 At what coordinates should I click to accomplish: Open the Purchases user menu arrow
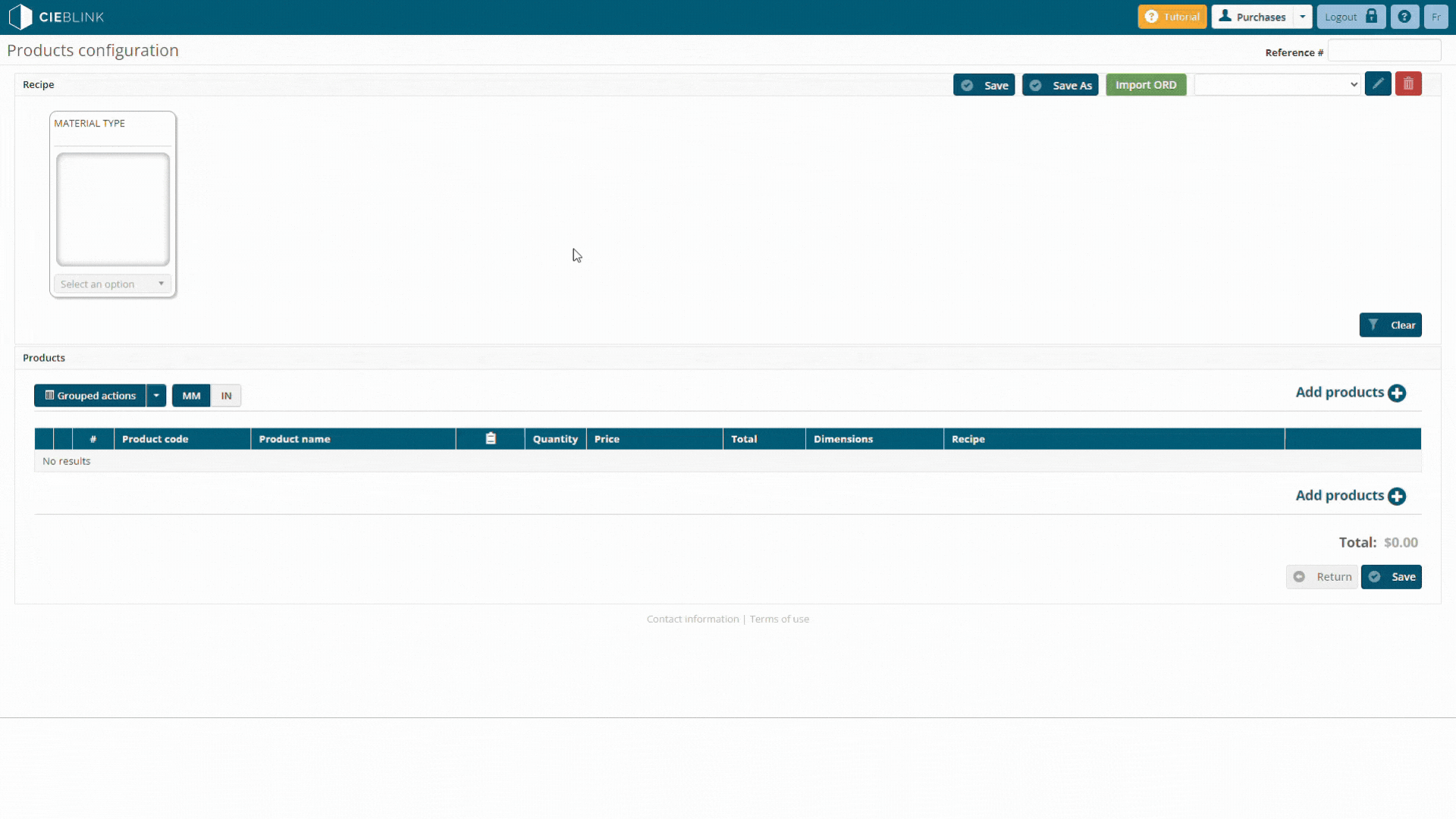[1303, 17]
